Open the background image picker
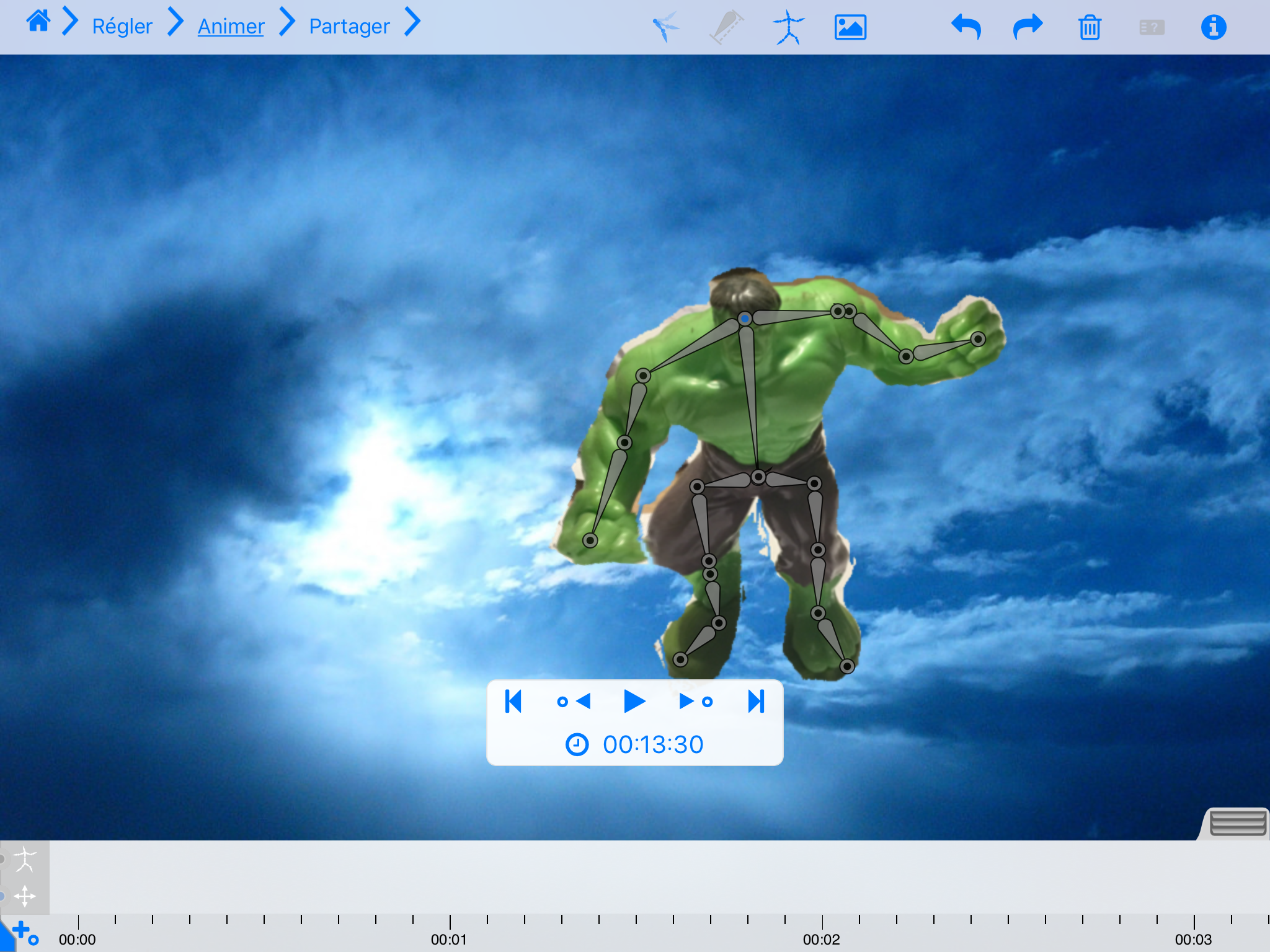The image size is (1270, 952). 850,27
